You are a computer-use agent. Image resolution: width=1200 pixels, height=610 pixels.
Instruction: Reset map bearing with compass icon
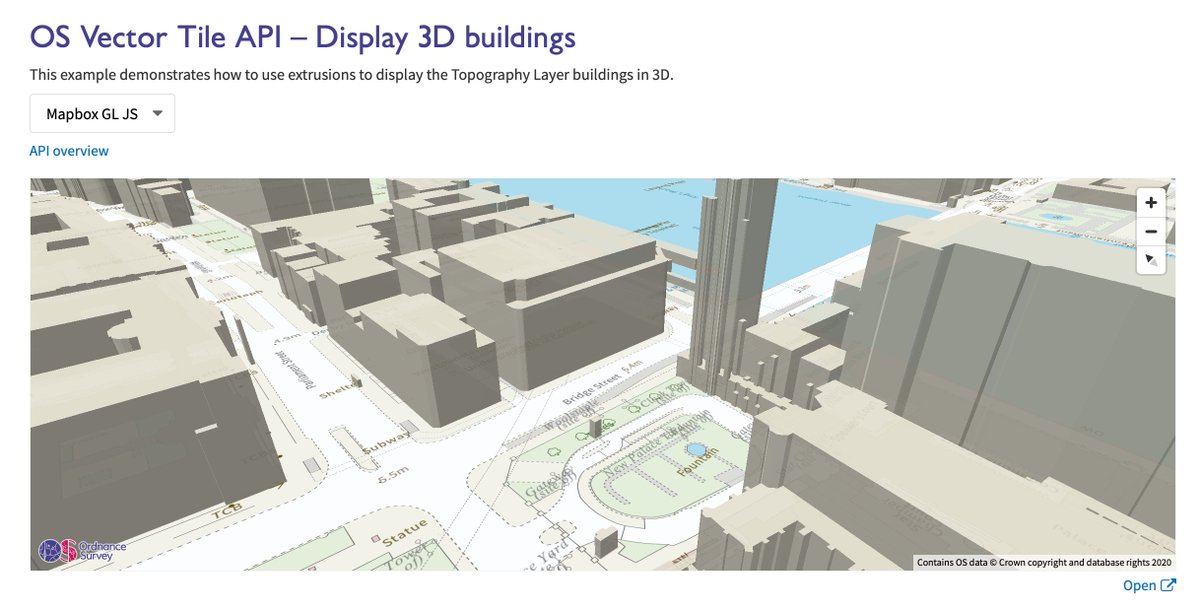pyautogui.click(x=1151, y=260)
